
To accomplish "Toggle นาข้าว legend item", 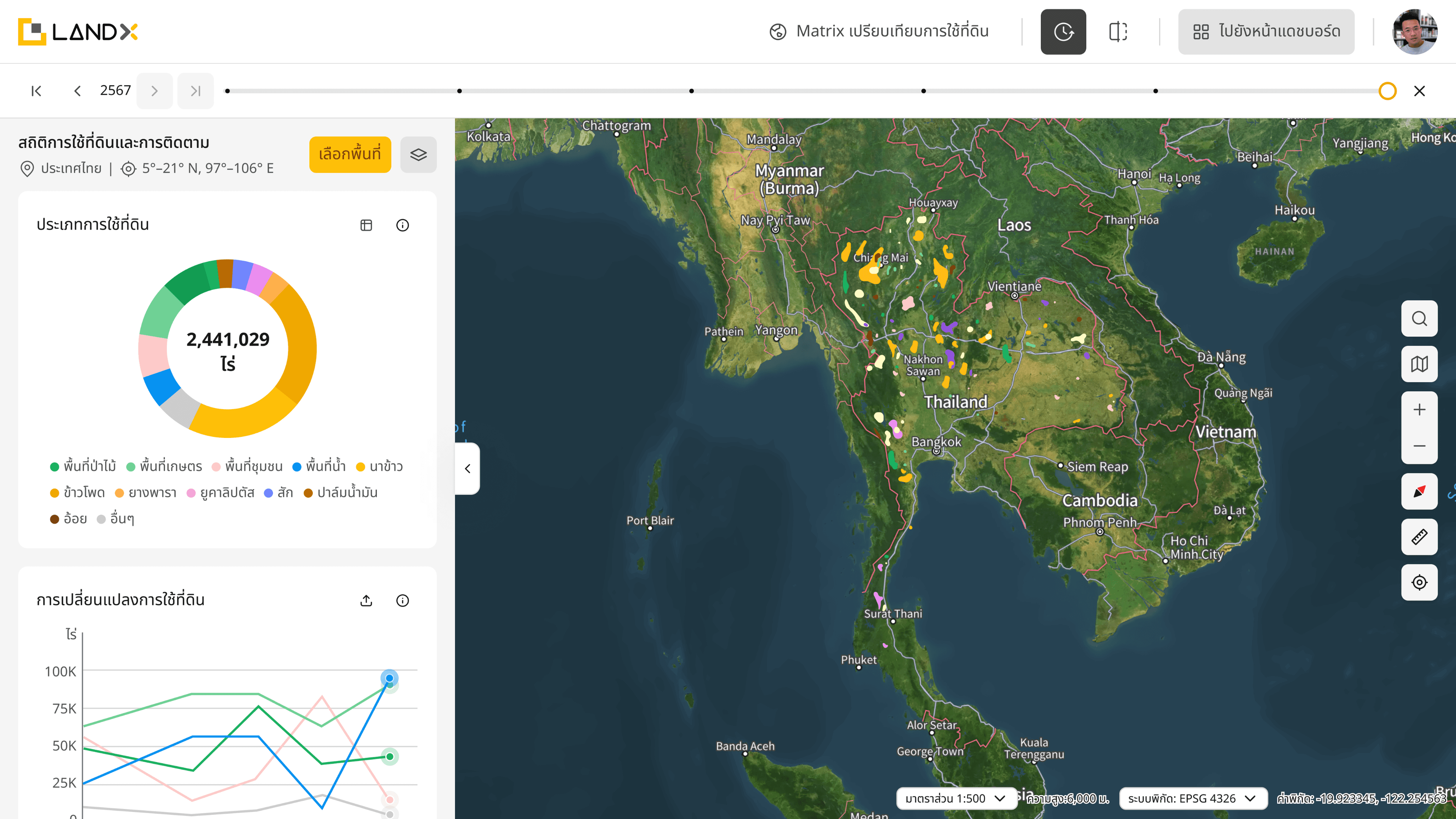I will pyautogui.click(x=380, y=466).
